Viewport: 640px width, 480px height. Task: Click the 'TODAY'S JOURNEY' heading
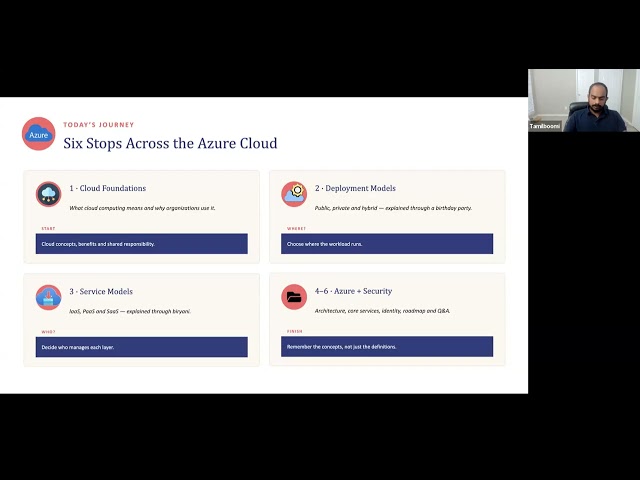(99, 124)
